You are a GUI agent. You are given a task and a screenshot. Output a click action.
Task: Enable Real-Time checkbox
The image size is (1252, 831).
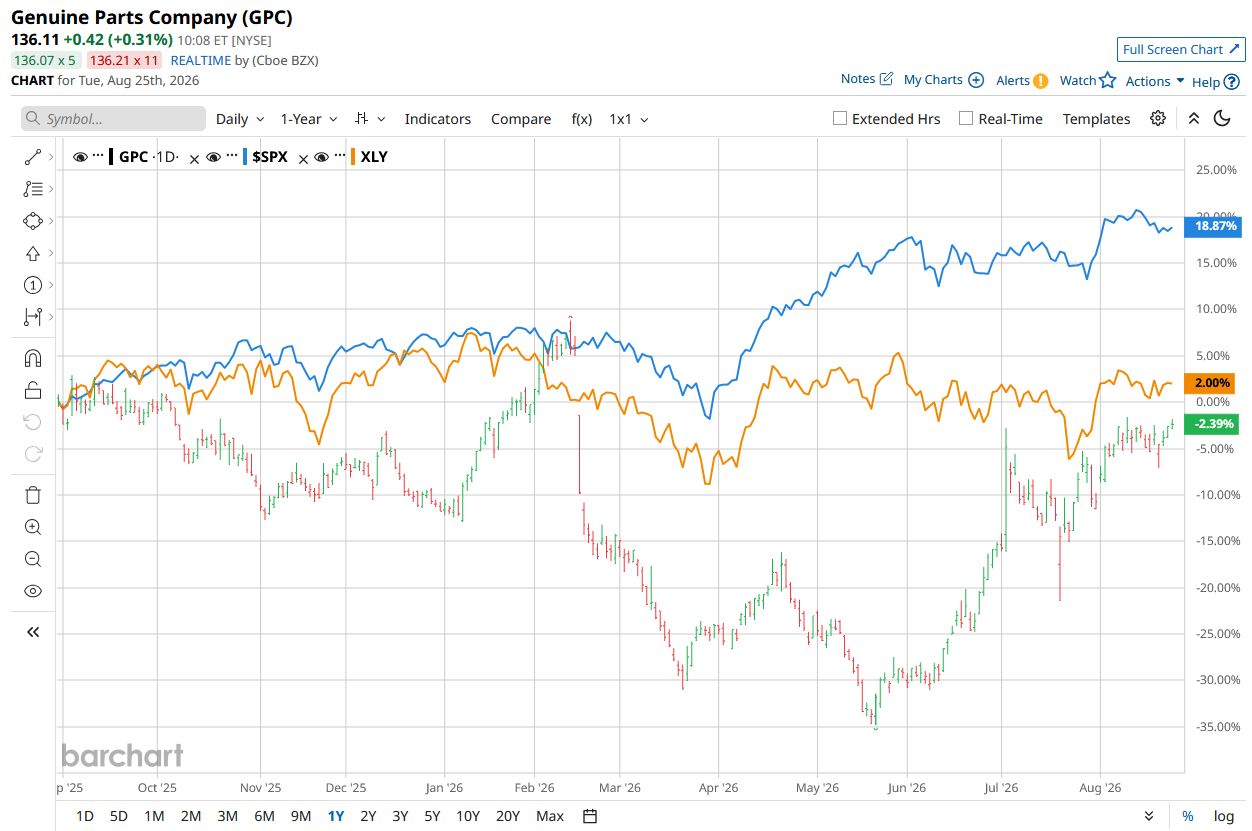pos(966,118)
